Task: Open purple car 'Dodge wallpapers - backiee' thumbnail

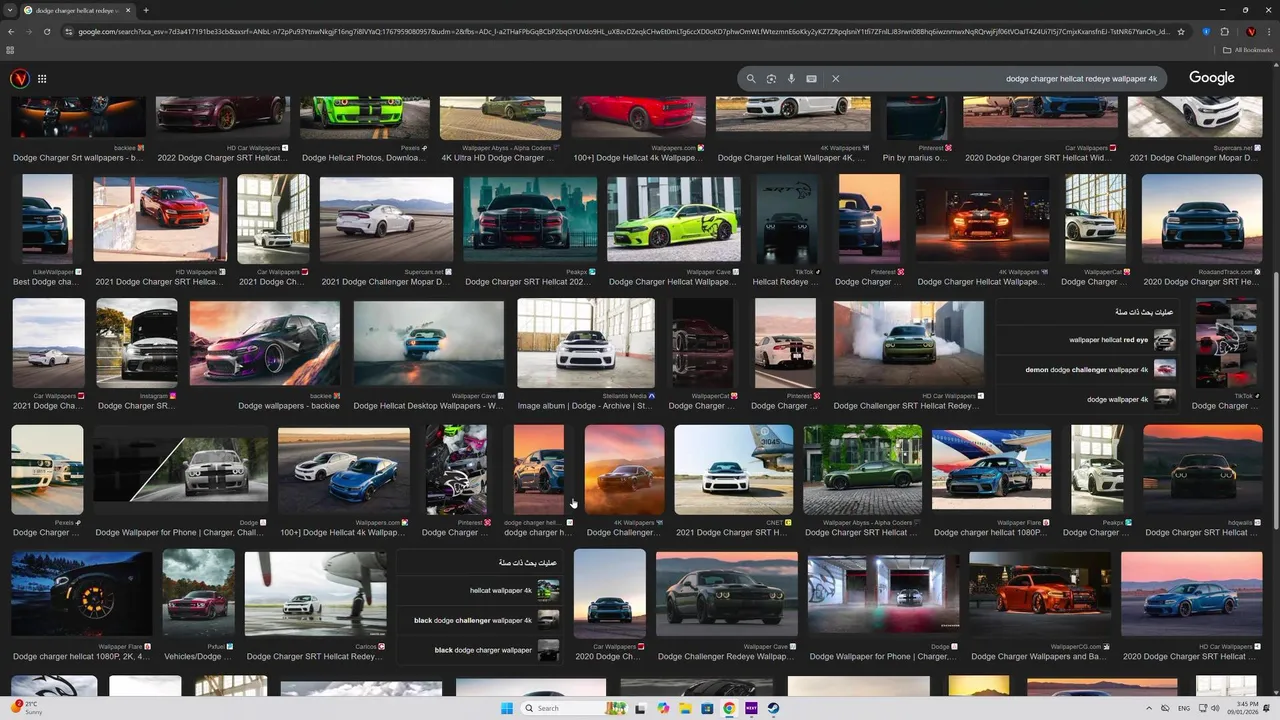Action: (x=264, y=343)
